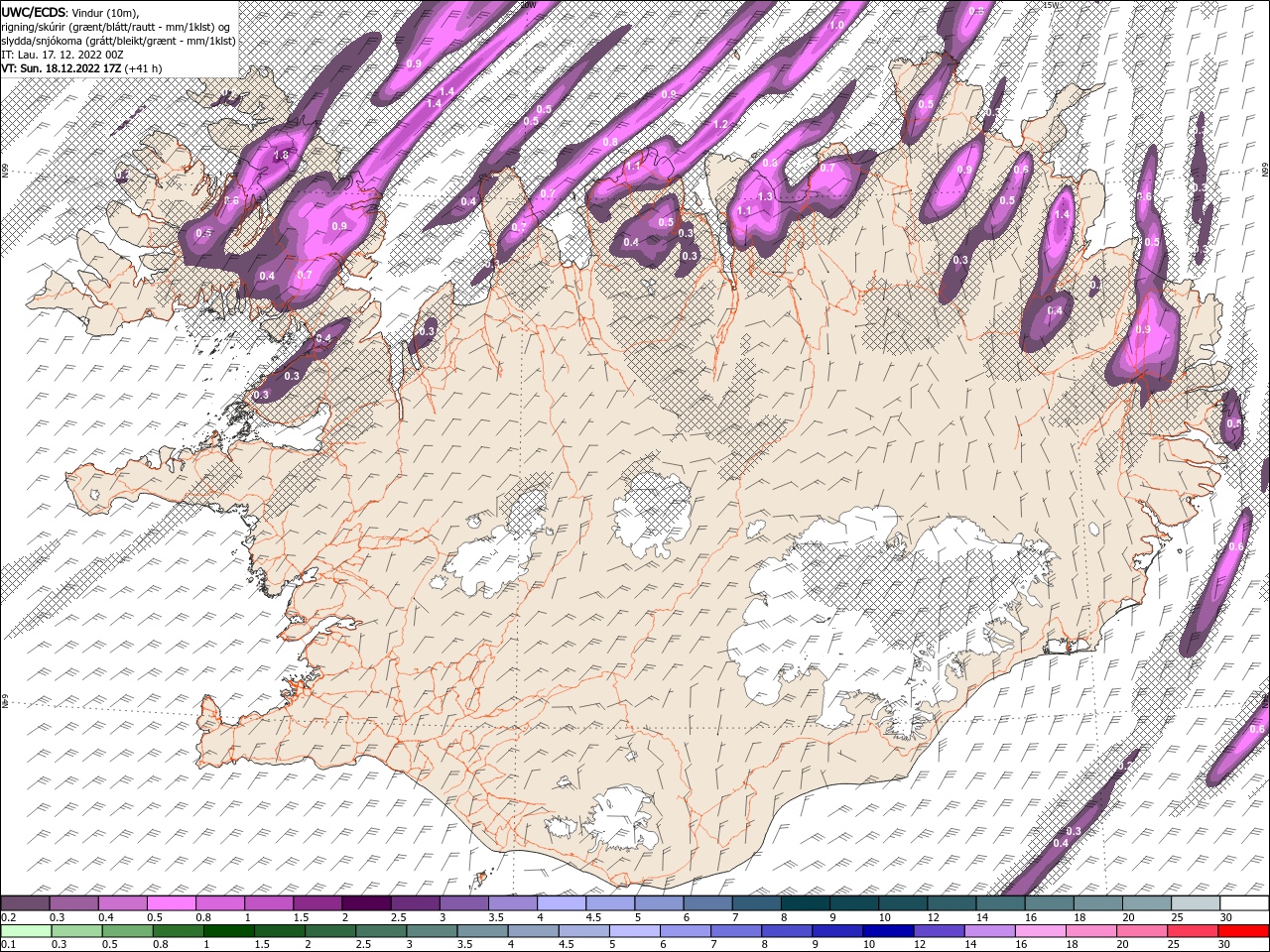Click the 'rigning/skúrir' description line

click(116, 27)
